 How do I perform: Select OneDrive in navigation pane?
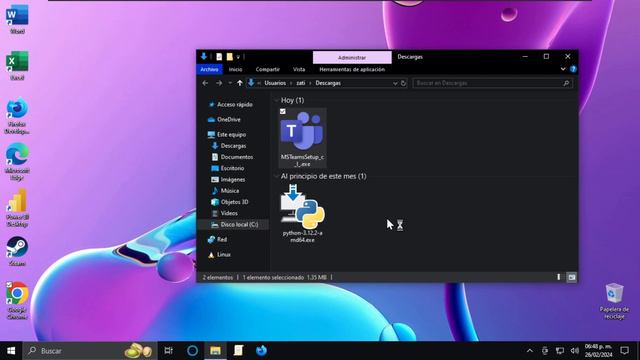(x=224, y=120)
